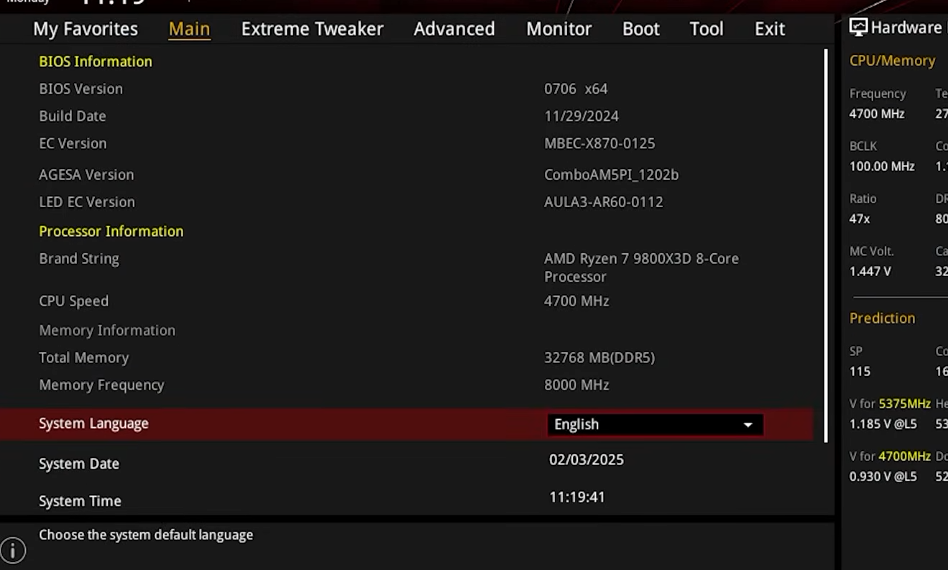948x570 pixels.
Task: Click LED EC Version value AULA3-AR60-0112
Action: [603, 202]
